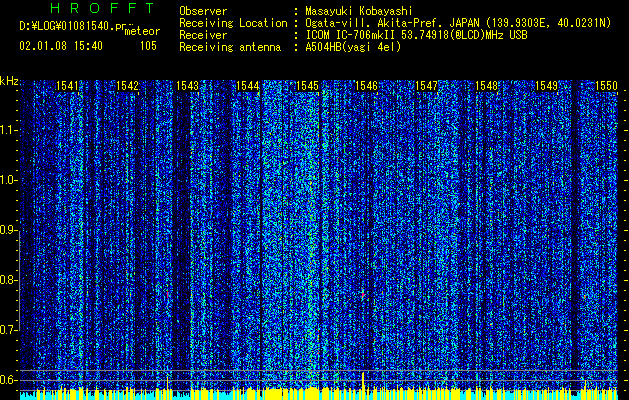The width and height of the screenshot is (629, 400).
Task: Click the HROFFT title text
Action: click(103, 8)
